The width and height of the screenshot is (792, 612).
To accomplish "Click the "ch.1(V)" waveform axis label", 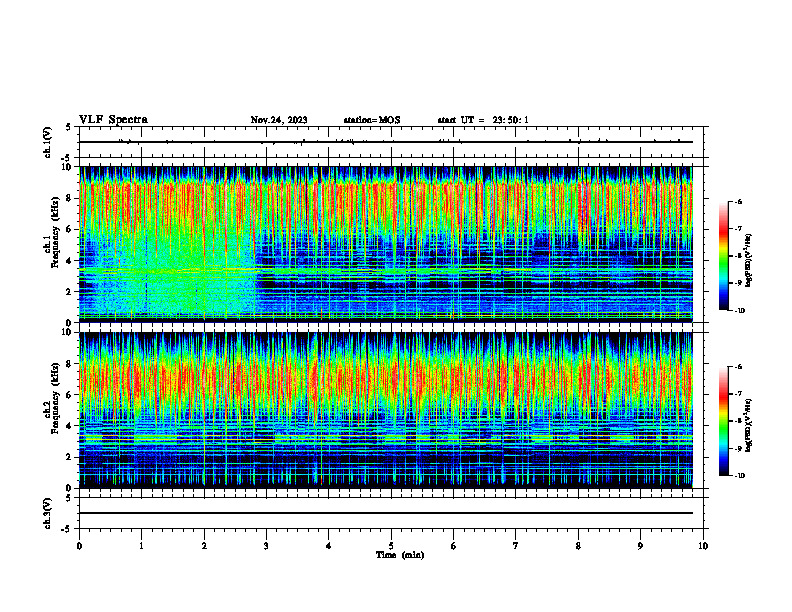I will click(x=47, y=142).
